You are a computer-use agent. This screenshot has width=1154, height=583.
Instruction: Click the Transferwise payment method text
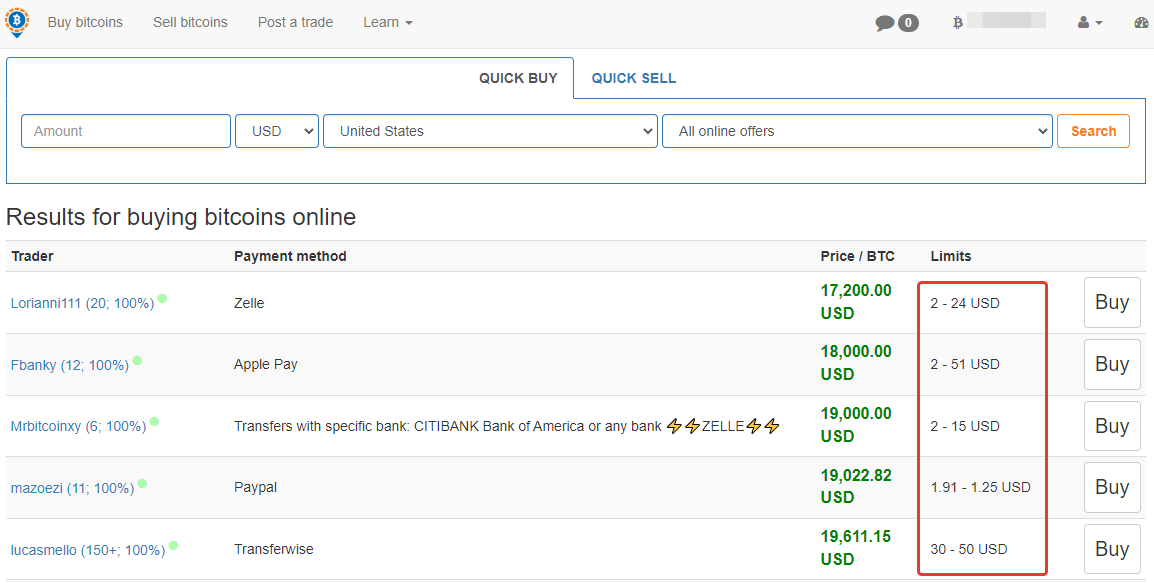274,549
